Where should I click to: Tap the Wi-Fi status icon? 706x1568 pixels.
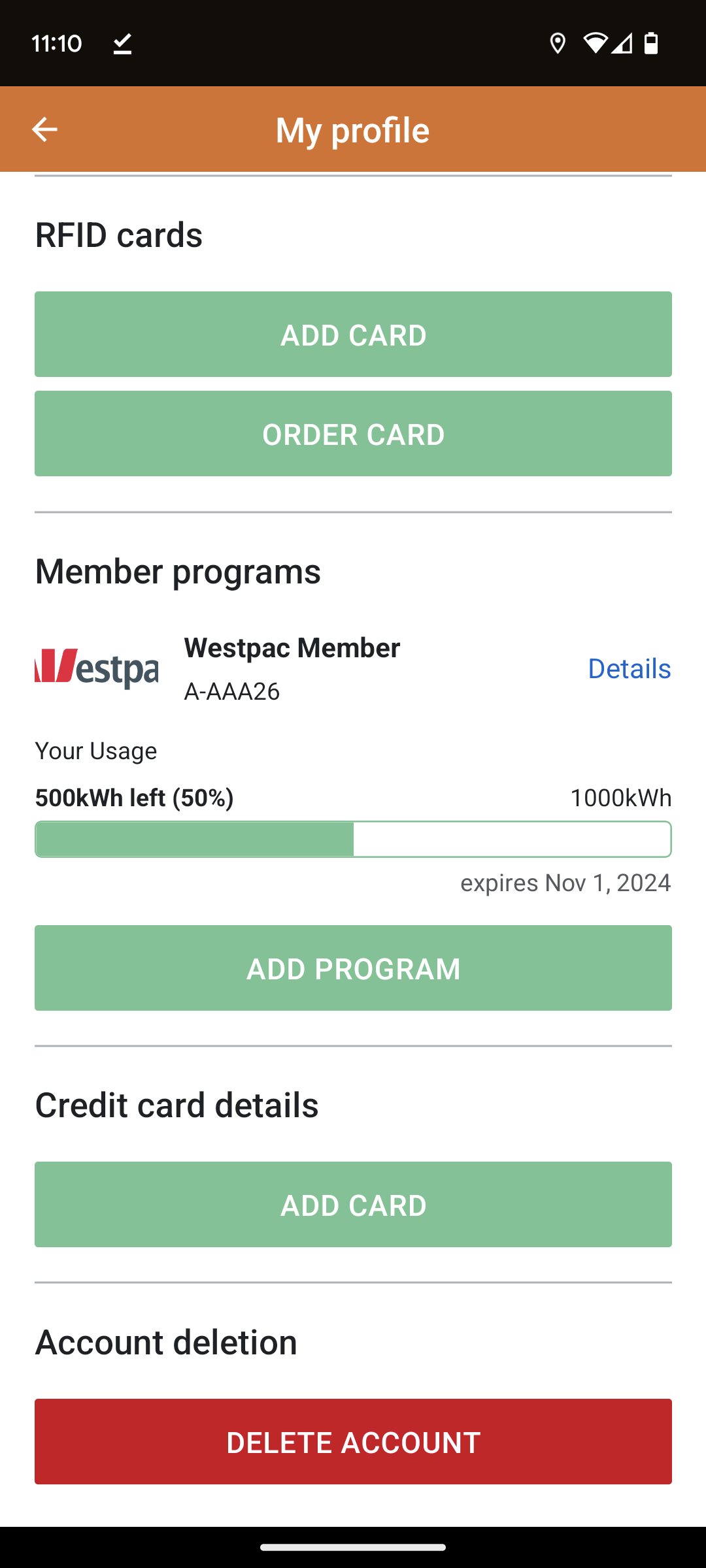tap(595, 43)
